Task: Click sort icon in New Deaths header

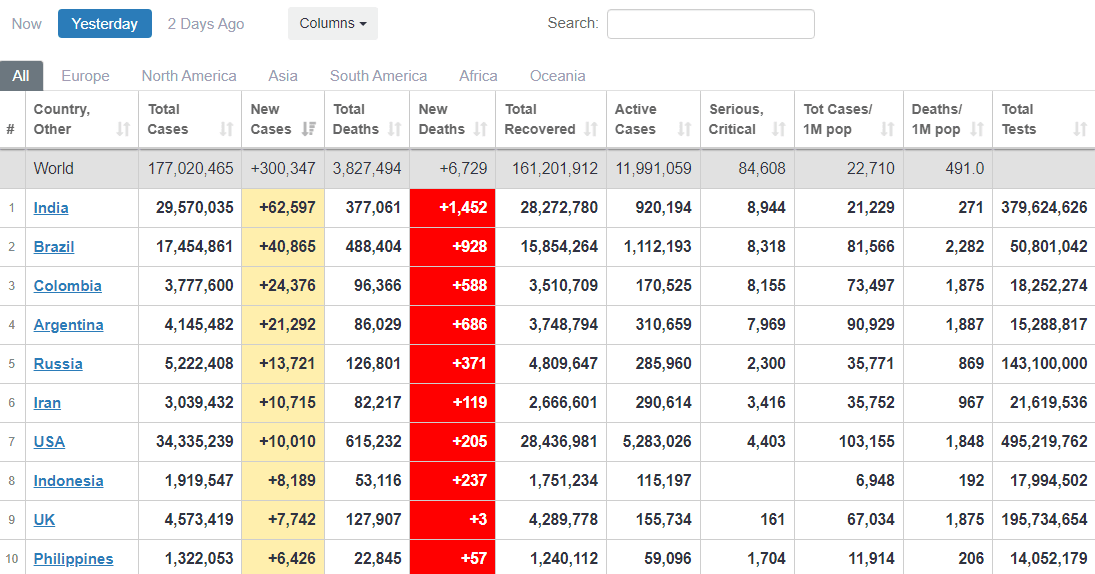Action: point(480,129)
